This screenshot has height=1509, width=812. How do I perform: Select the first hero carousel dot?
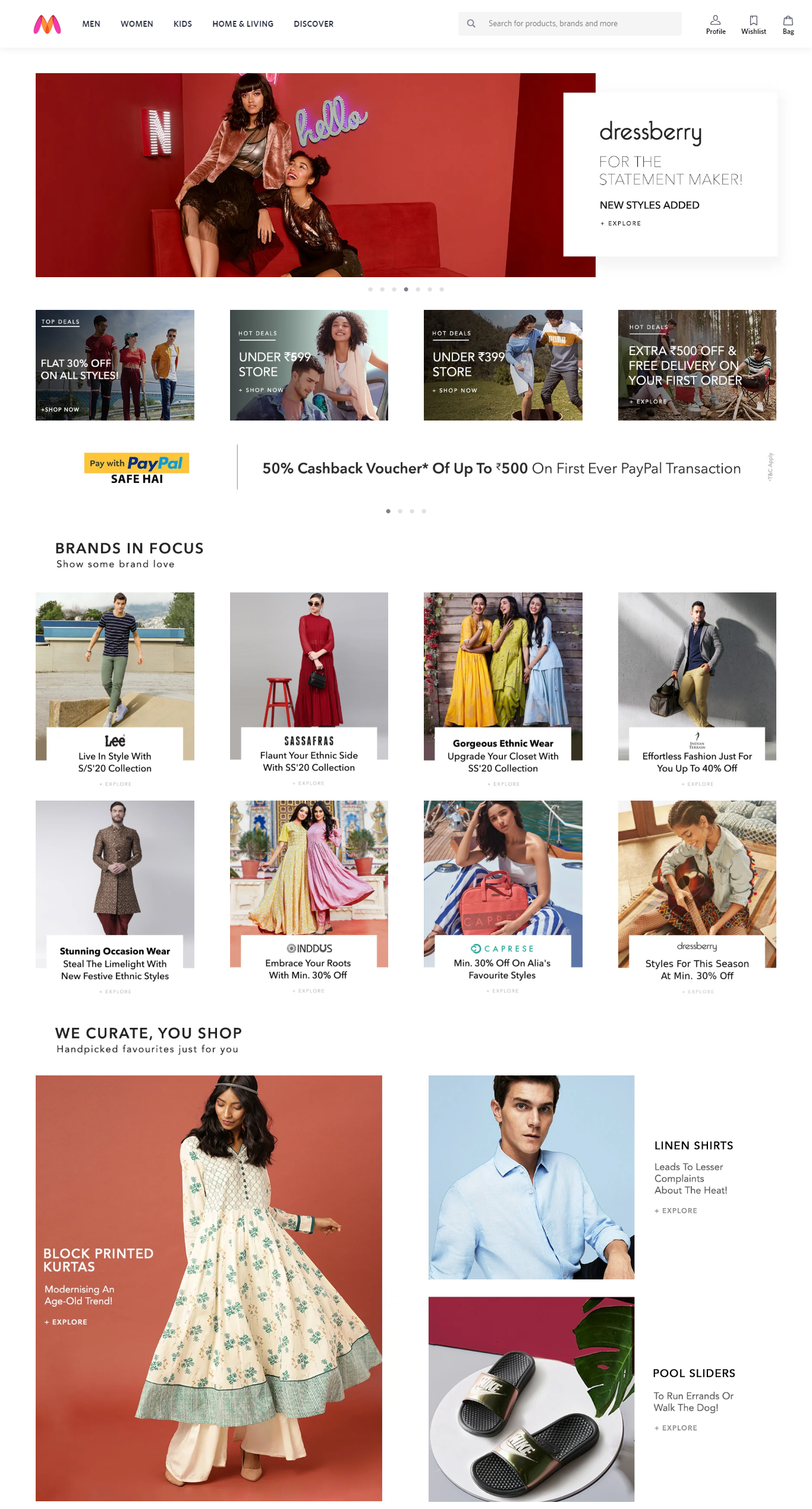coord(370,289)
